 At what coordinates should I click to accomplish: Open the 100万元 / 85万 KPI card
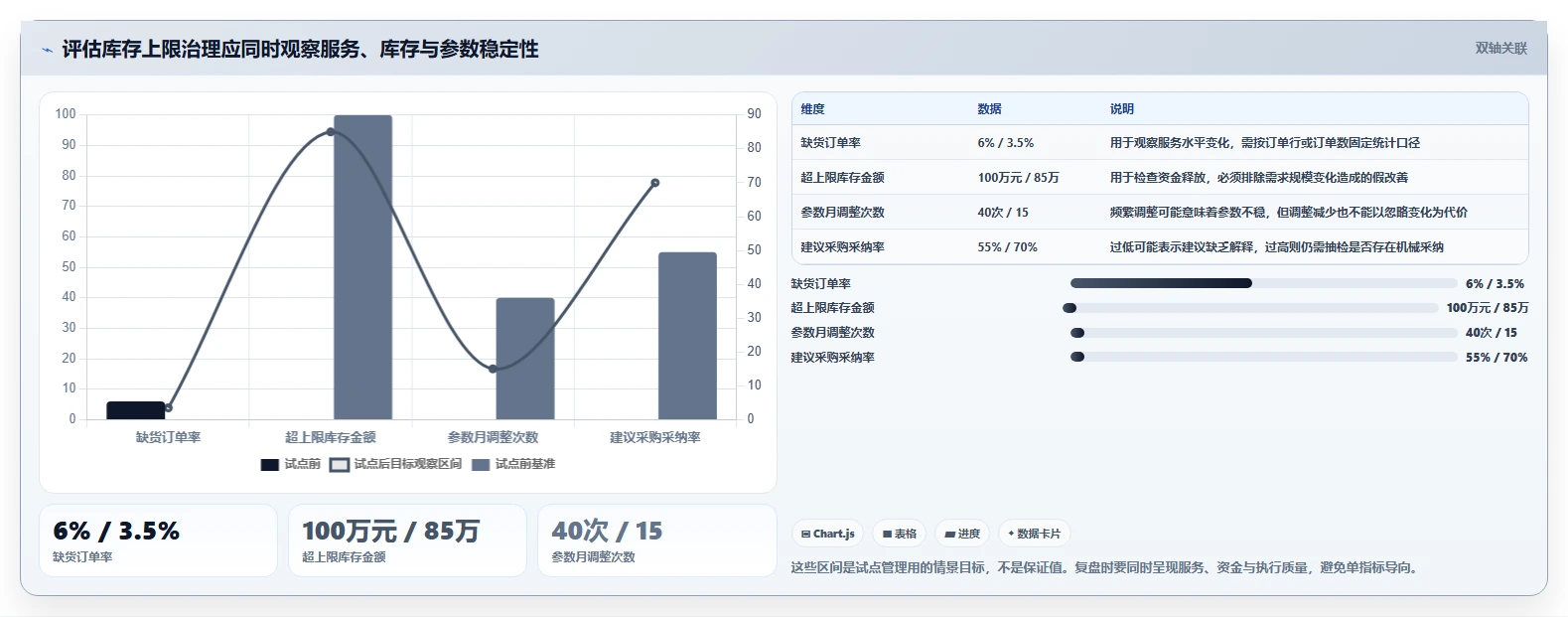[407, 540]
